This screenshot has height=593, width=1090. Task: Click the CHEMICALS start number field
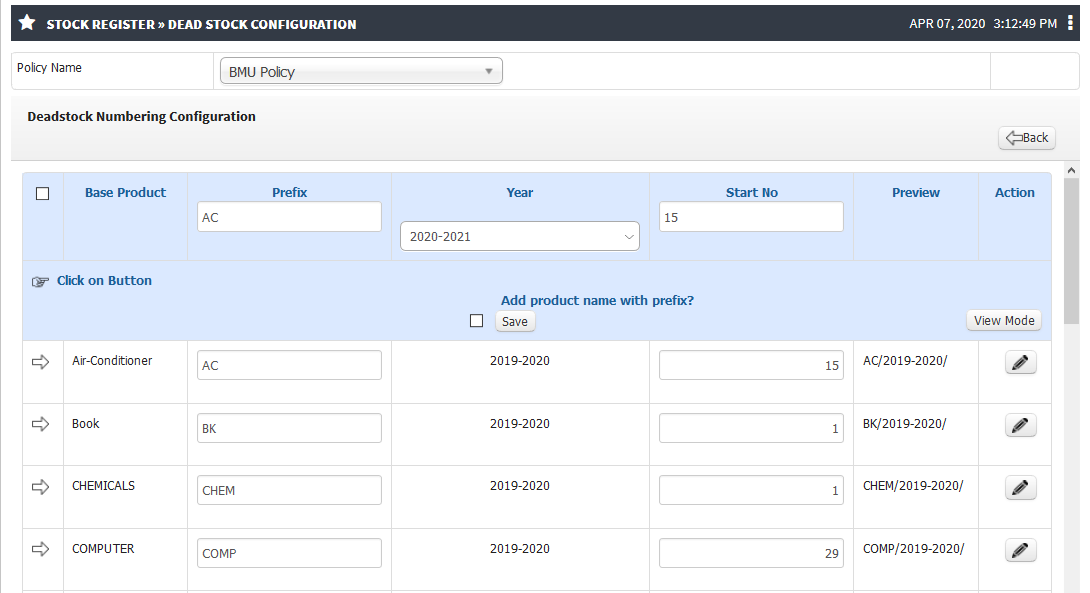[751, 490]
